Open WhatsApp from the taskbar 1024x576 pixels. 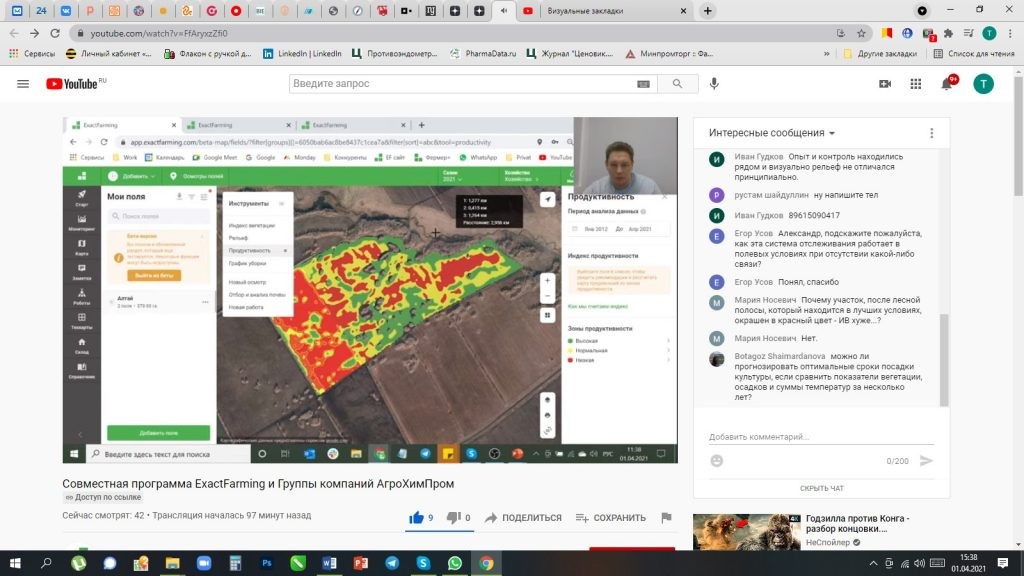click(x=455, y=563)
